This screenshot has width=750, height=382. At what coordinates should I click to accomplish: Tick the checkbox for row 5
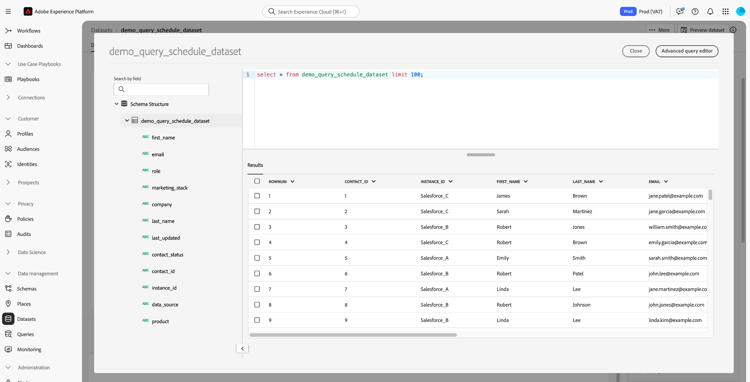[257, 258]
